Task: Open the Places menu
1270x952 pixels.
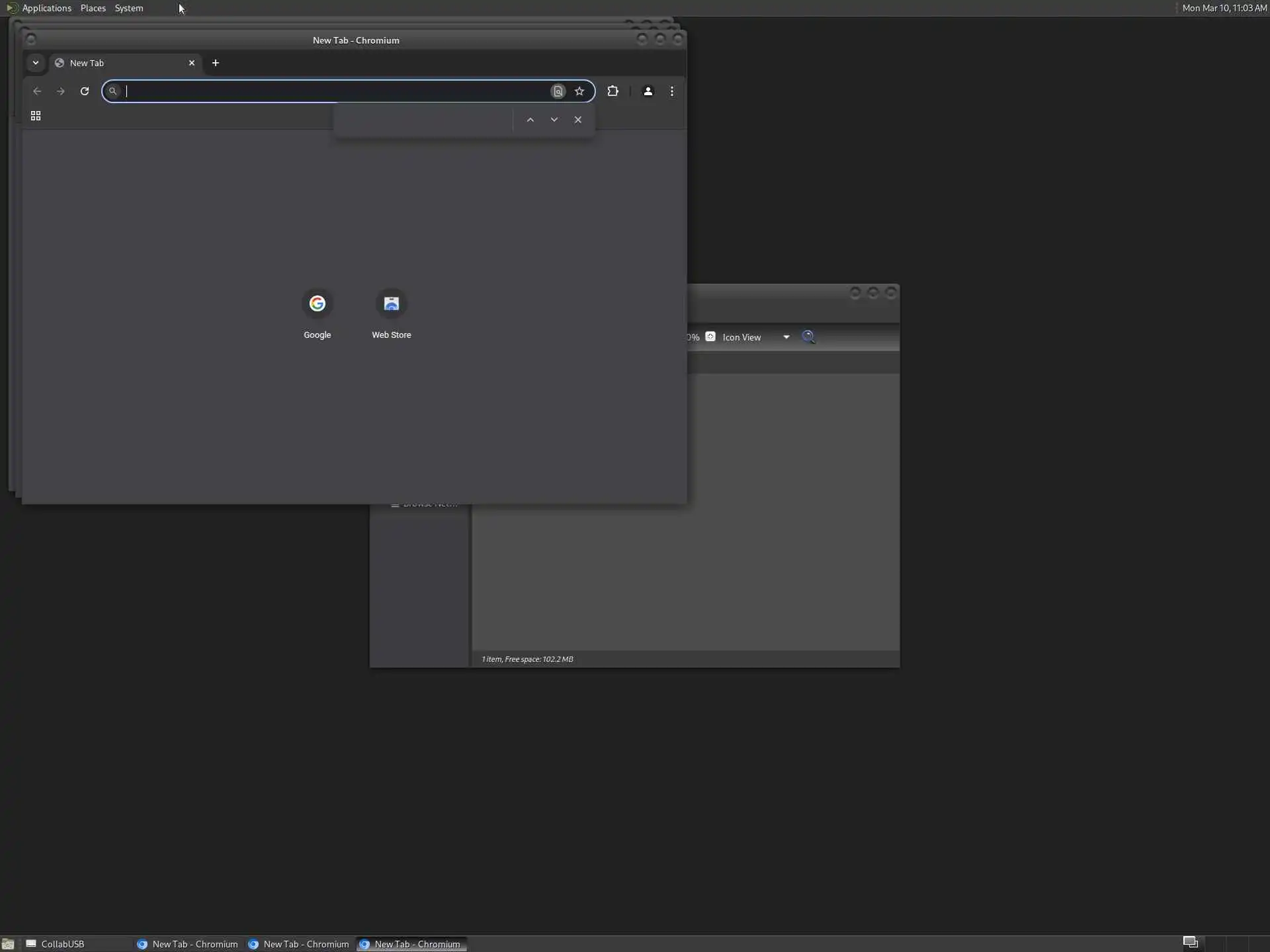Action: pyautogui.click(x=93, y=8)
